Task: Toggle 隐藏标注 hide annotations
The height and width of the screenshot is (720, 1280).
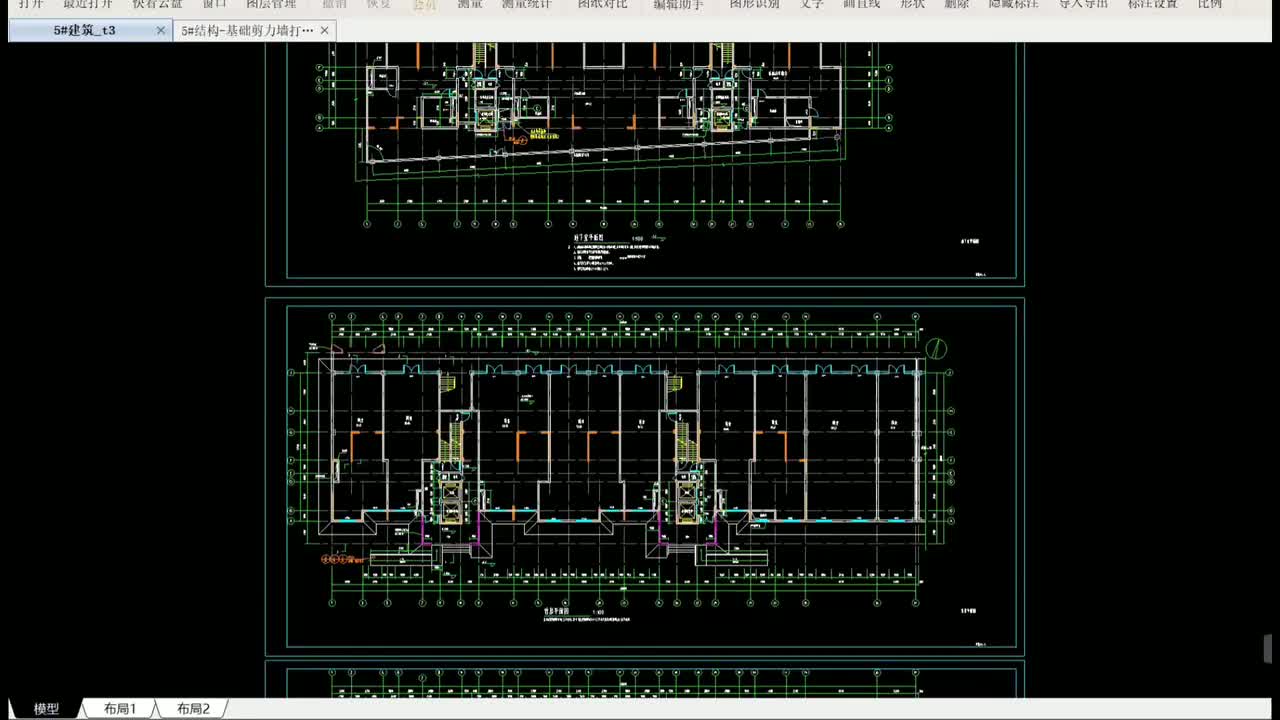Action: 1014,4
